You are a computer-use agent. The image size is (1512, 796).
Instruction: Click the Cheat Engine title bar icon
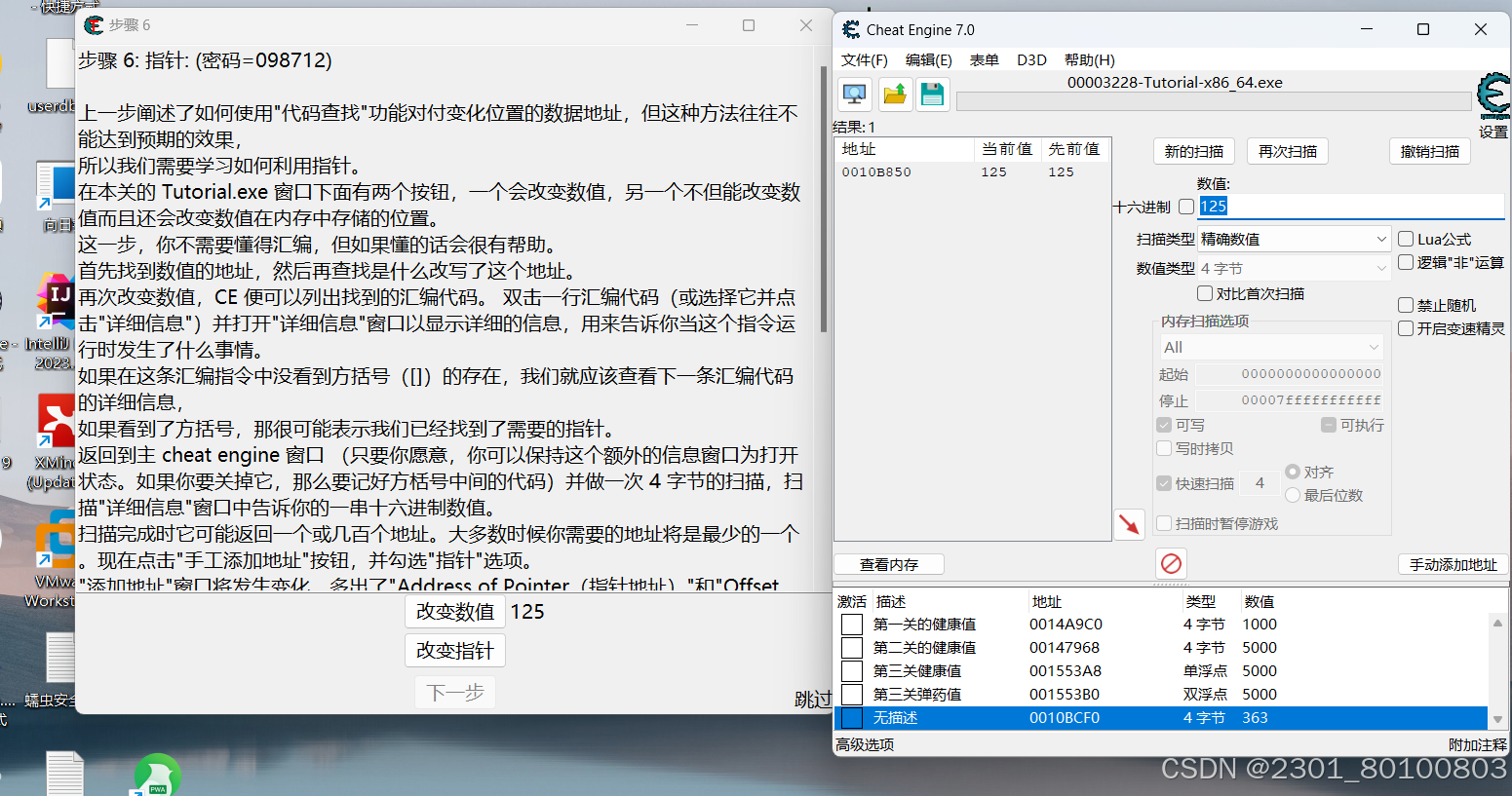pos(851,29)
